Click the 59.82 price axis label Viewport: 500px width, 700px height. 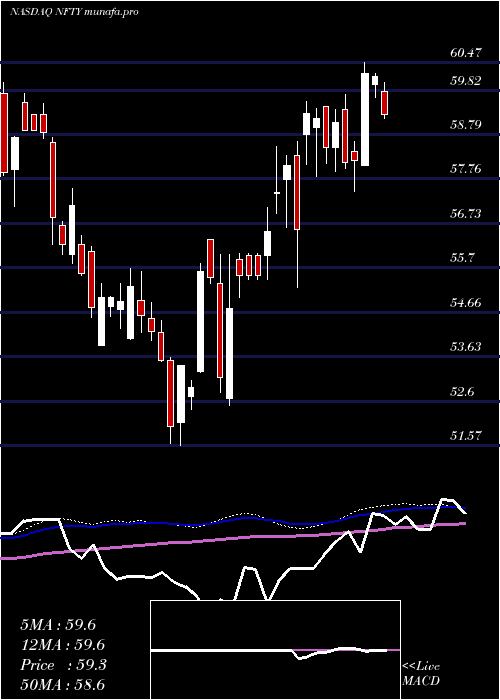tap(466, 81)
